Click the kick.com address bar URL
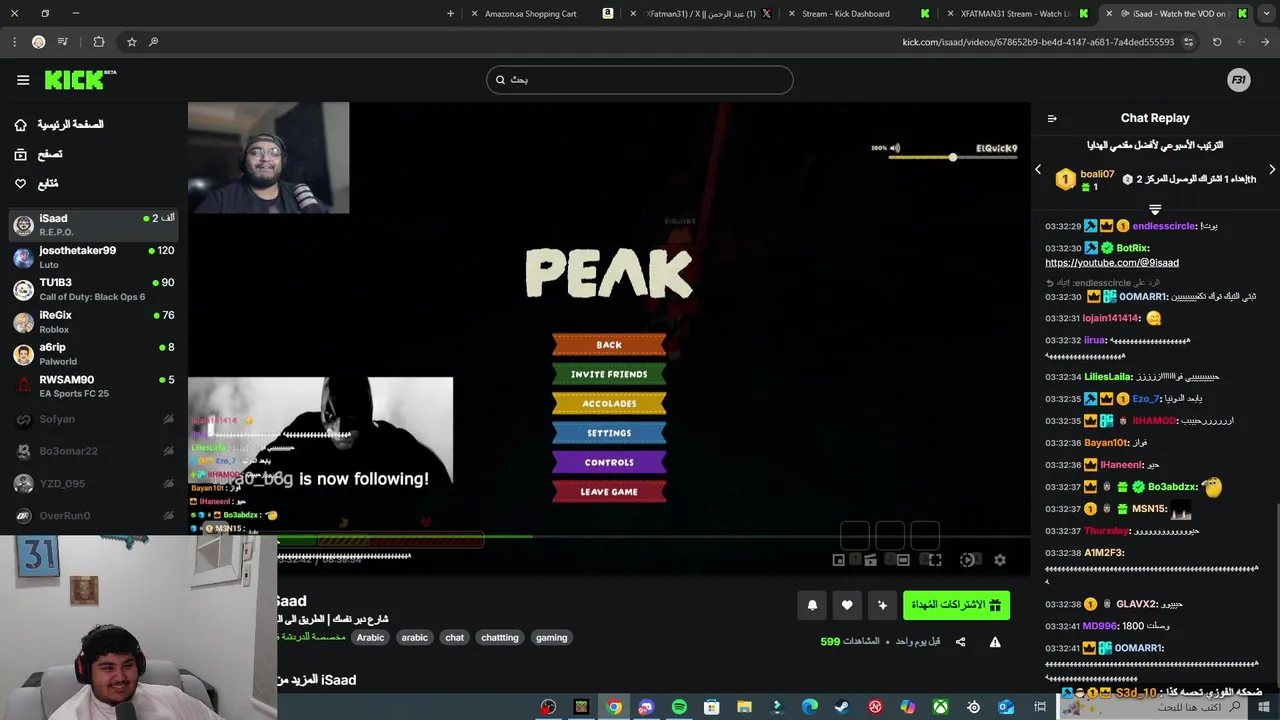Screen dimensions: 1280x720 pos(1038,42)
